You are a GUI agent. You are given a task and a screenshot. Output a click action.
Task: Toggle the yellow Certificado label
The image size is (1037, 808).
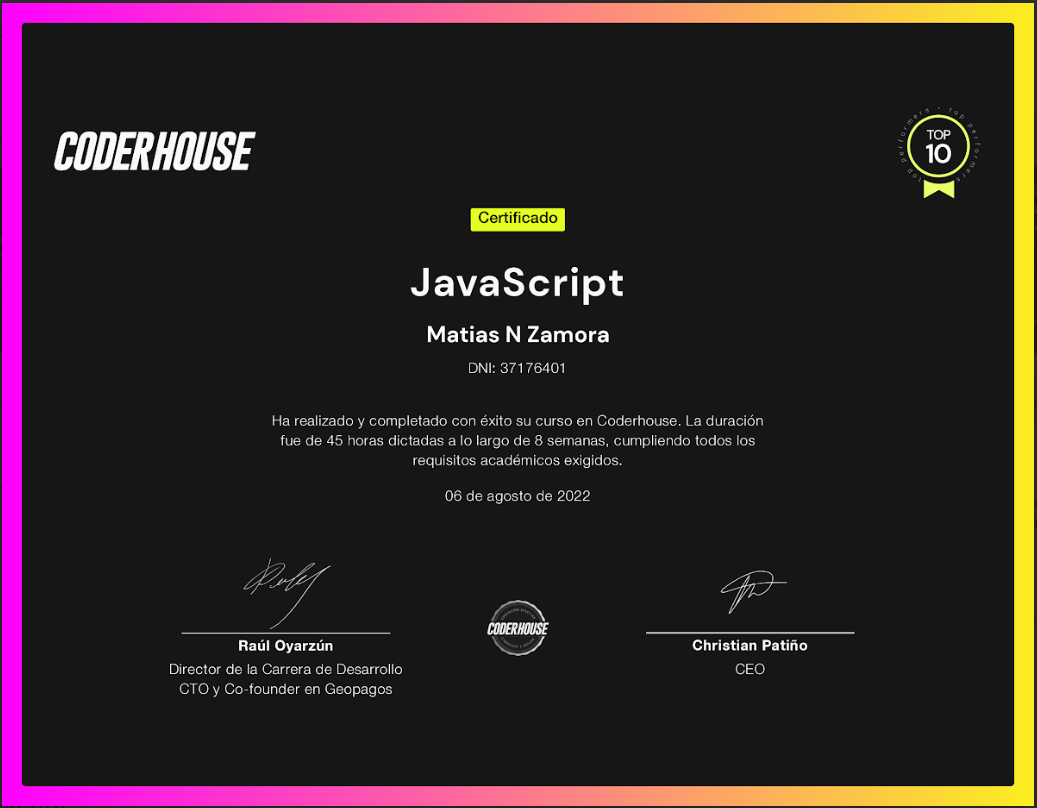tap(517, 219)
